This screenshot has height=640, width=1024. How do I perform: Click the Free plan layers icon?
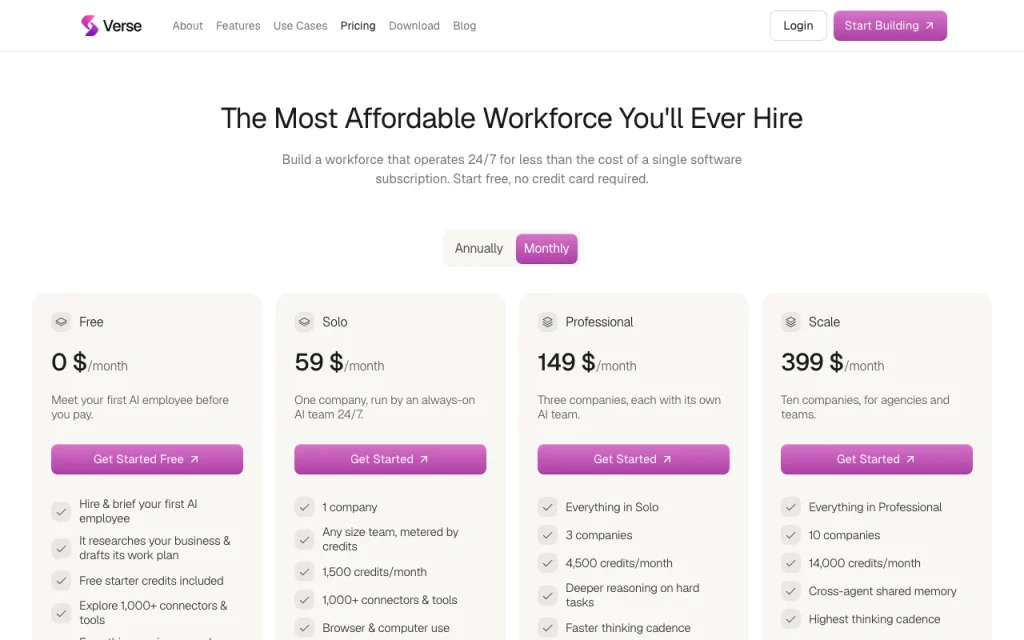point(61,322)
